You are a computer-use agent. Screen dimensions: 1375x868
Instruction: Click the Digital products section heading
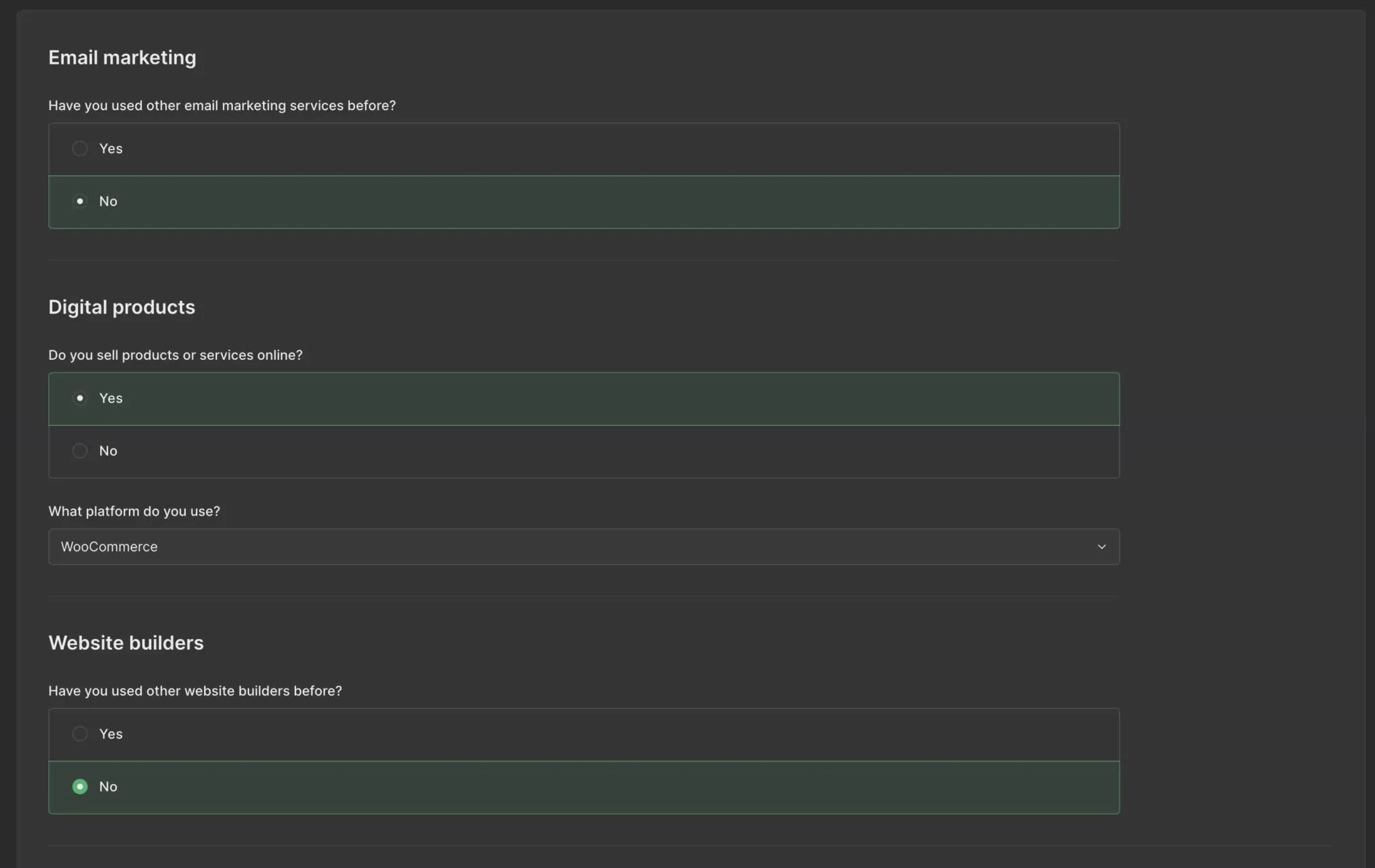point(122,307)
